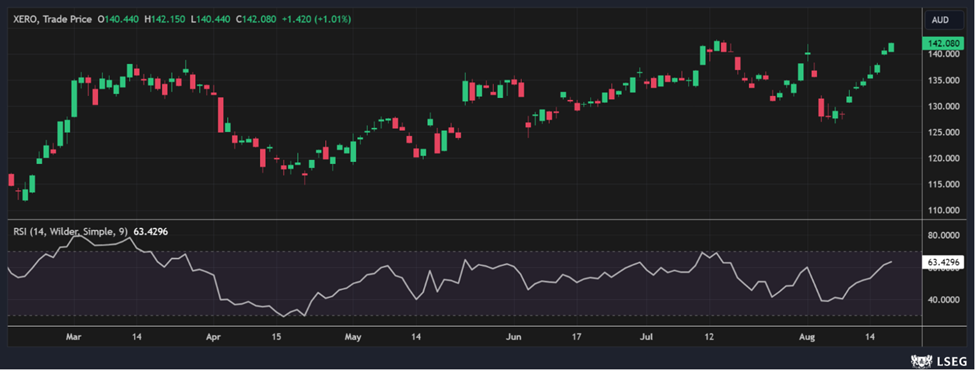Click the Jun label on time axis
Viewport: 975px width, 370px height.
pos(513,337)
